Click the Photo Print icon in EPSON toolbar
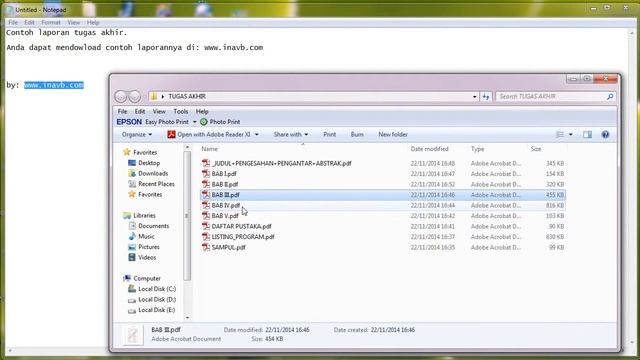640x360 pixels. click(x=204, y=122)
